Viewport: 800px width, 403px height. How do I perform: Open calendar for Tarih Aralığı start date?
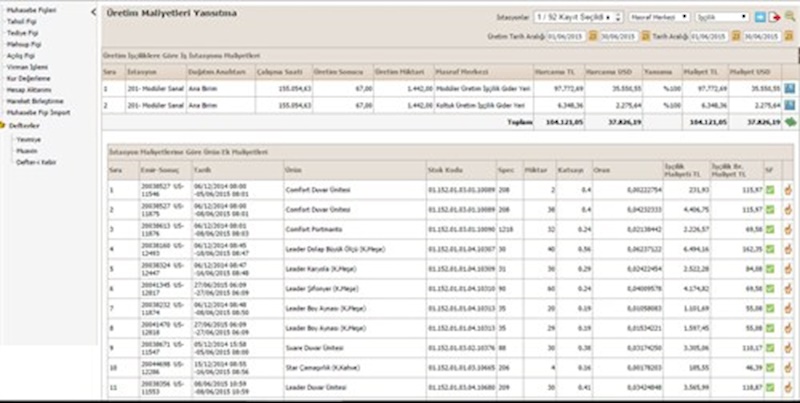736,37
